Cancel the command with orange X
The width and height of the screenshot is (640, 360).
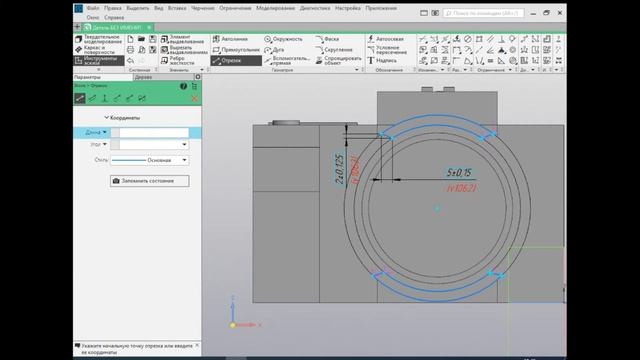tap(195, 98)
